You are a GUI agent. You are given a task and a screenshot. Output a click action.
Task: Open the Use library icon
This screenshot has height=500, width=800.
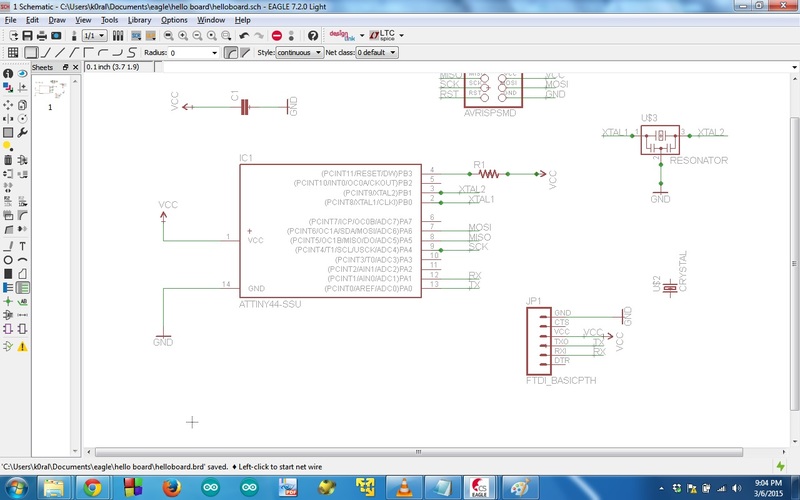coord(118,36)
